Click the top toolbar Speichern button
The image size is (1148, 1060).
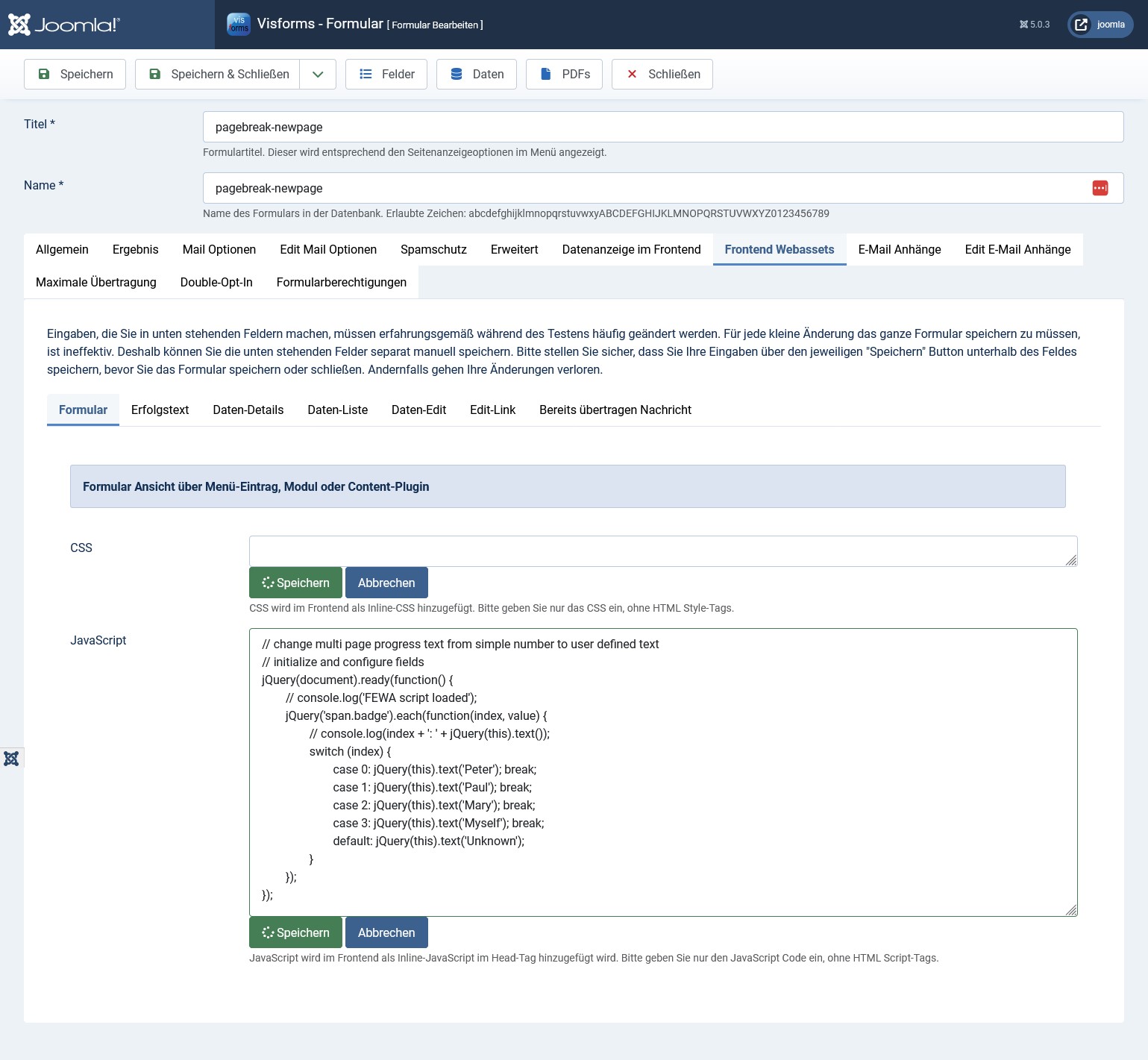pos(75,75)
